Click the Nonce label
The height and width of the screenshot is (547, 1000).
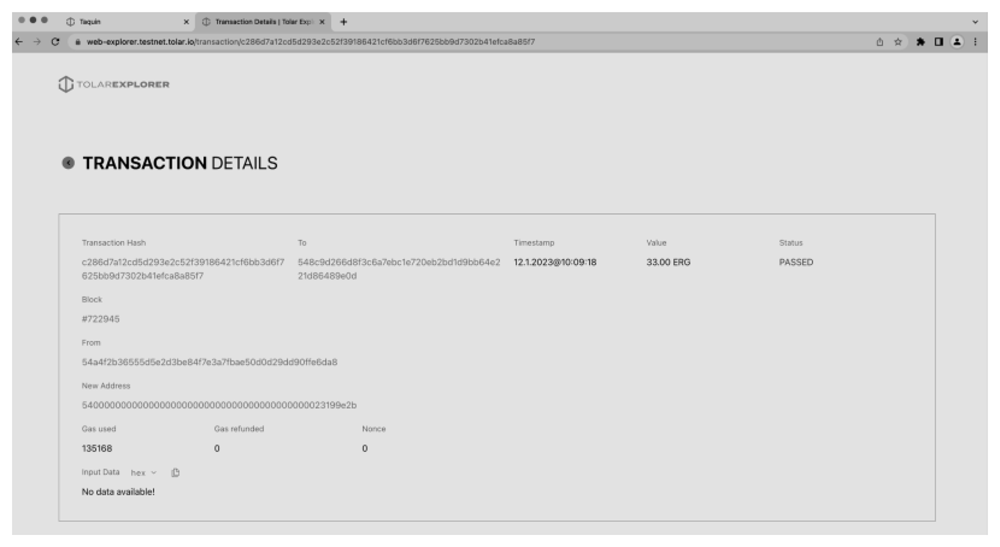tap(374, 429)
